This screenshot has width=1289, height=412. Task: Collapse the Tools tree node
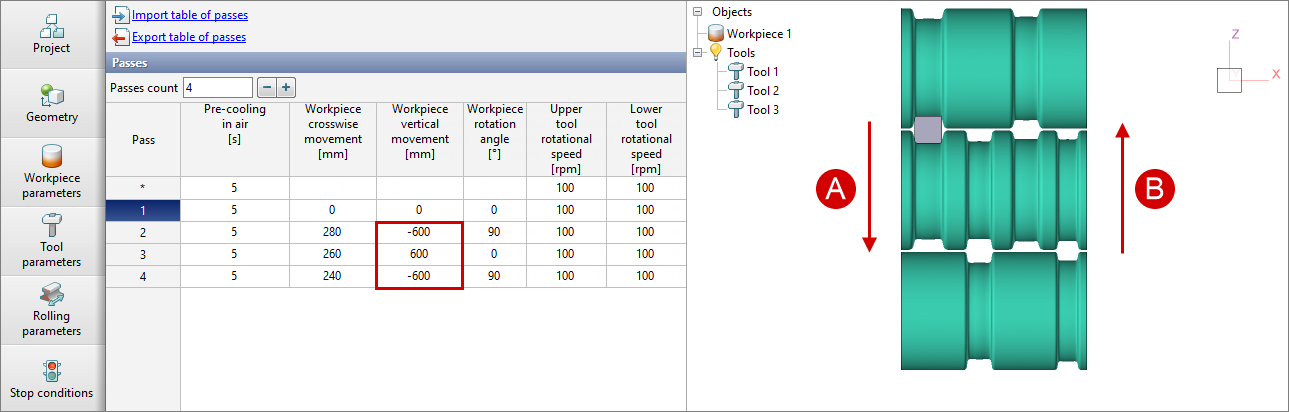click(x=699, y=53)
